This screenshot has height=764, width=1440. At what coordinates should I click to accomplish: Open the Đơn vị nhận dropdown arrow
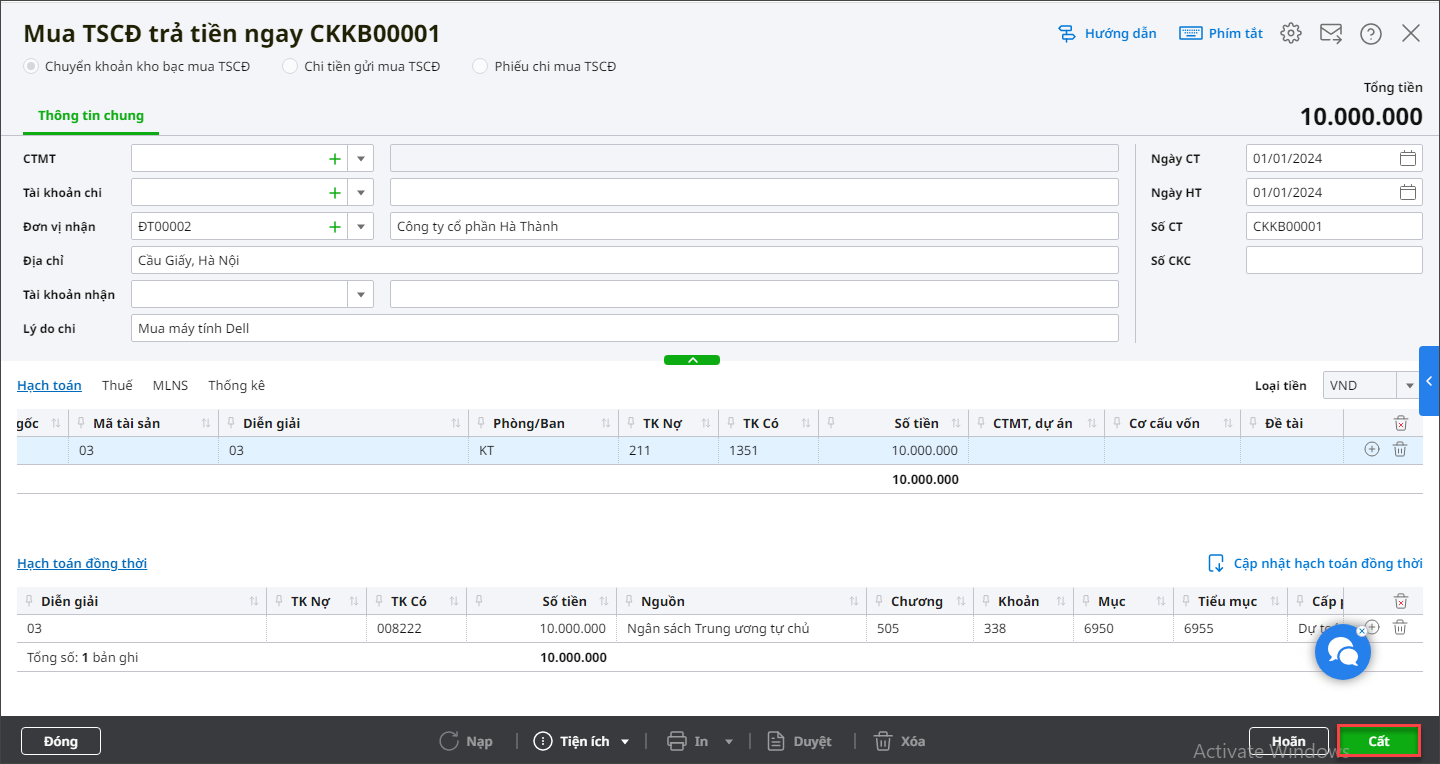(x=360, y=226)
